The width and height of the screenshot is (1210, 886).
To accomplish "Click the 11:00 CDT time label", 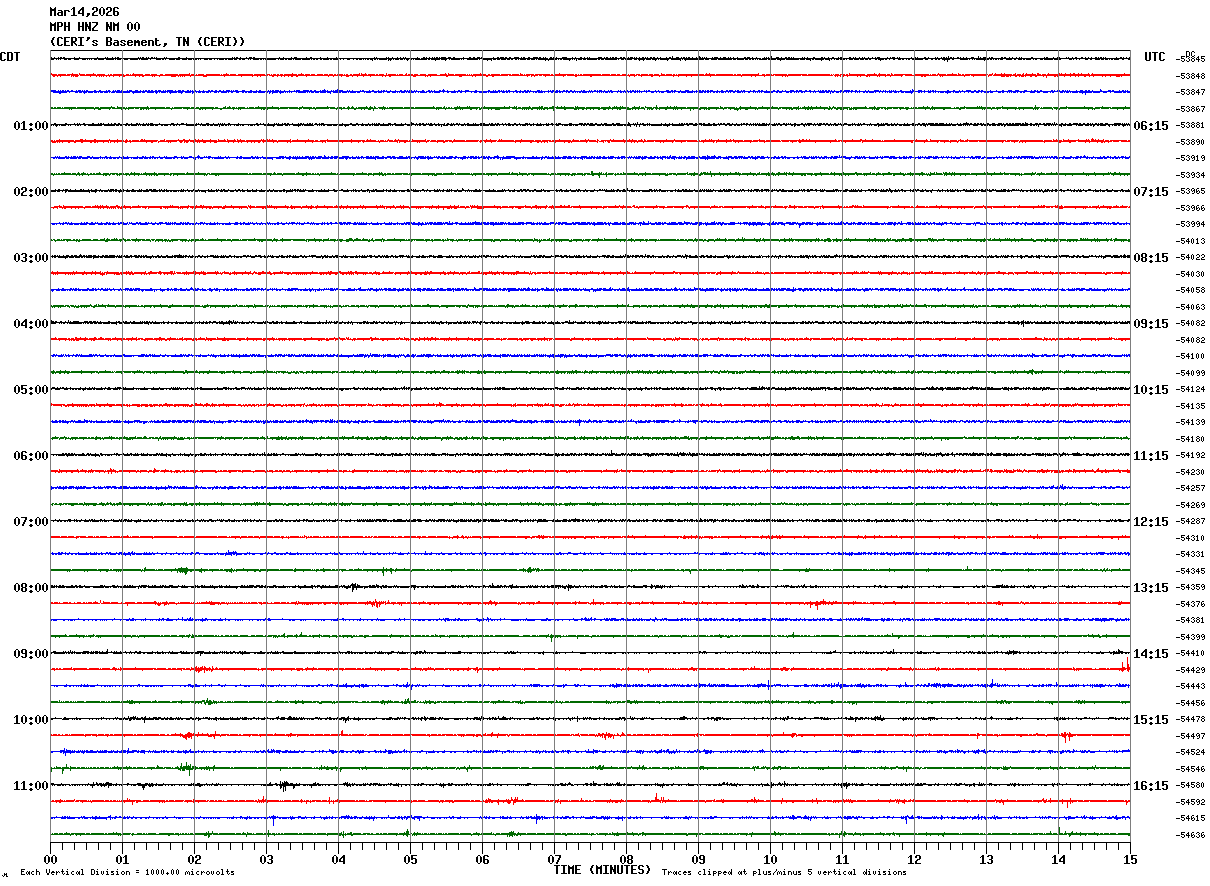I will pyautogui.click(x=31, y=786).
